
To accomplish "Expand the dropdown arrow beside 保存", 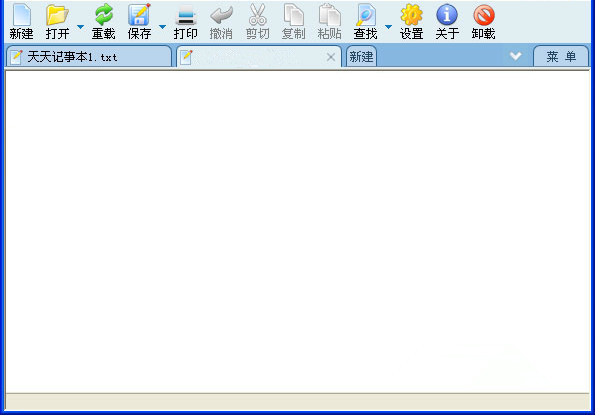I will click(x=162, y=27).
